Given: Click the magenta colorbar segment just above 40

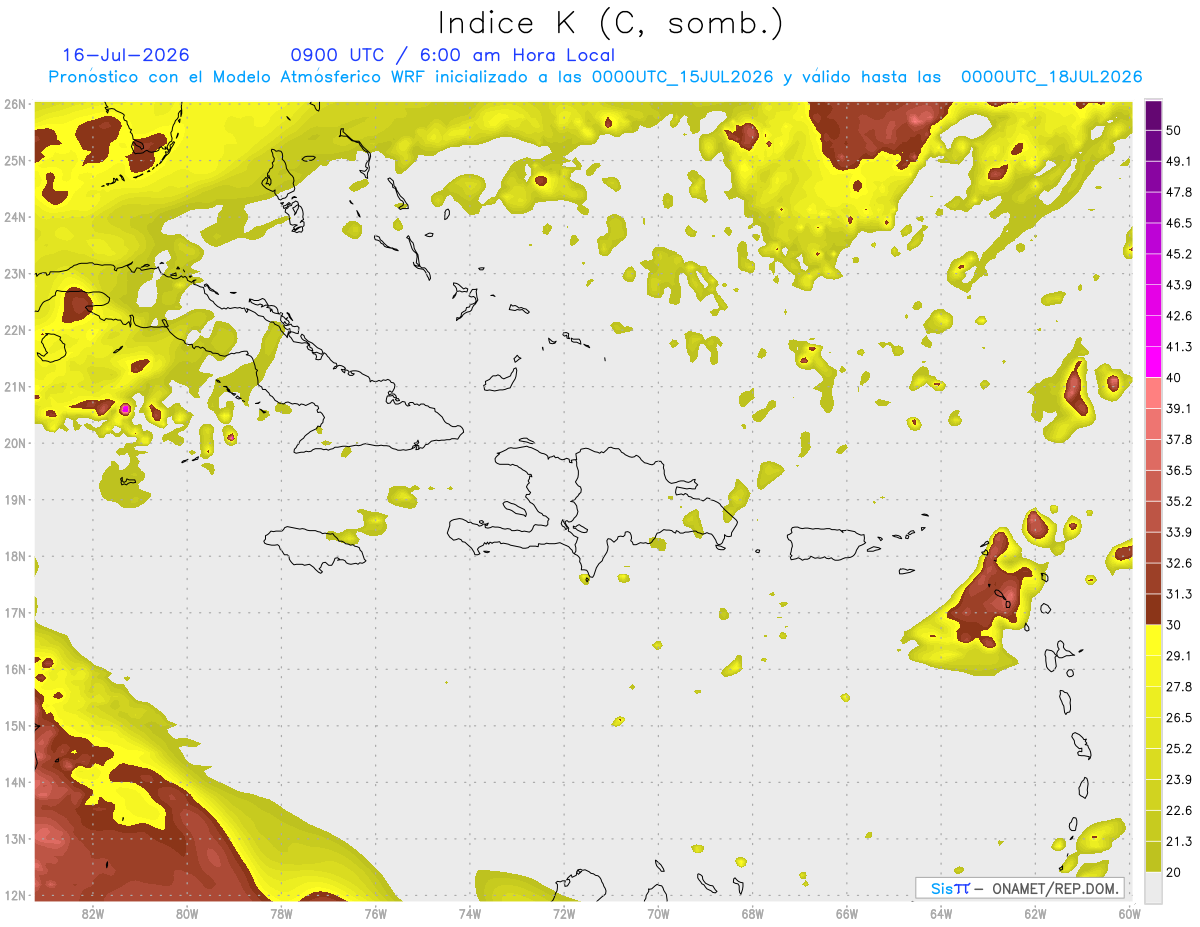Looking at the screenshot, I should tap(1153, 362).
